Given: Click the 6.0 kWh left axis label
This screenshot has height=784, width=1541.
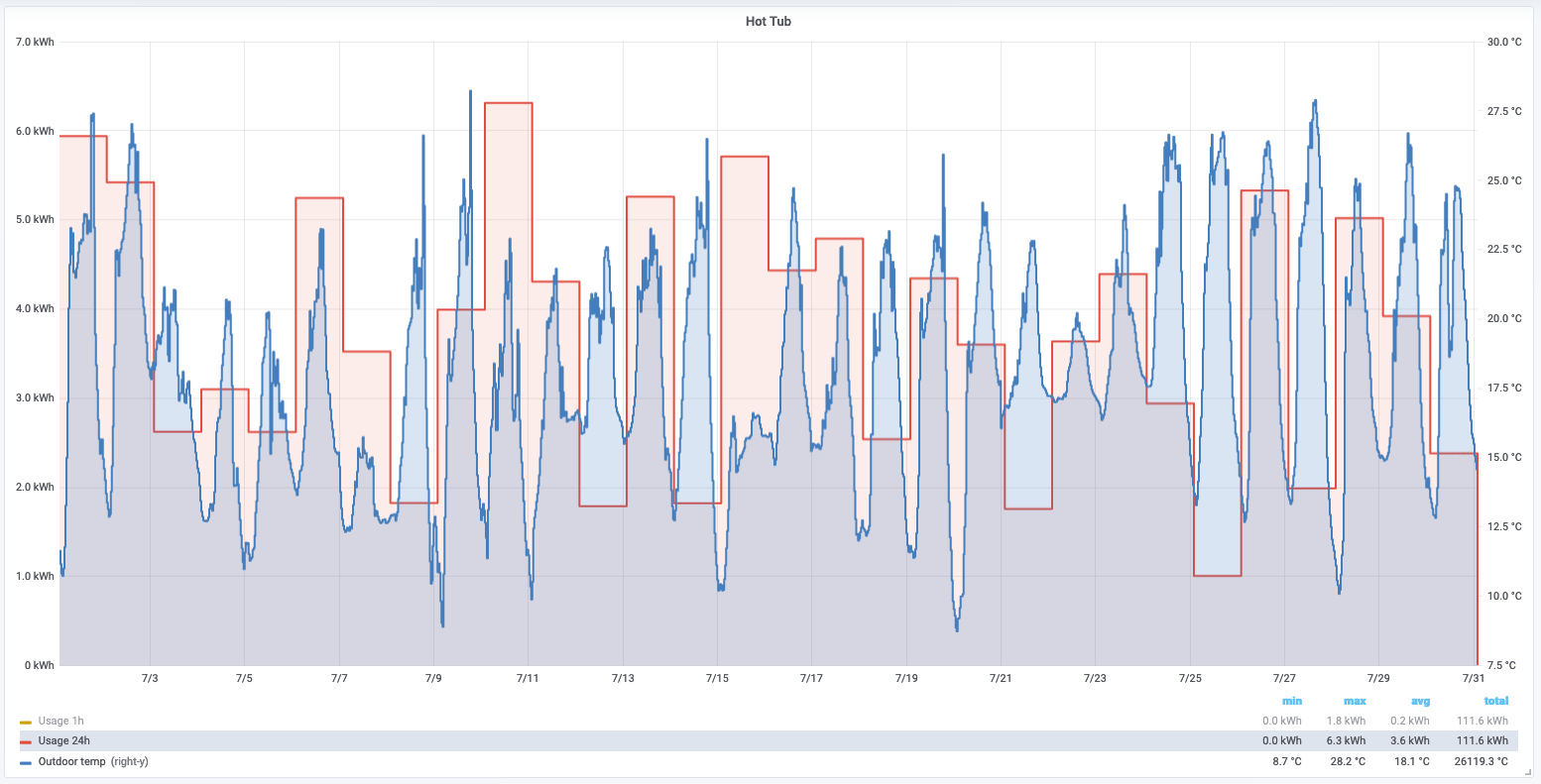Looking at the screenshot, I should tap(36, 131).
